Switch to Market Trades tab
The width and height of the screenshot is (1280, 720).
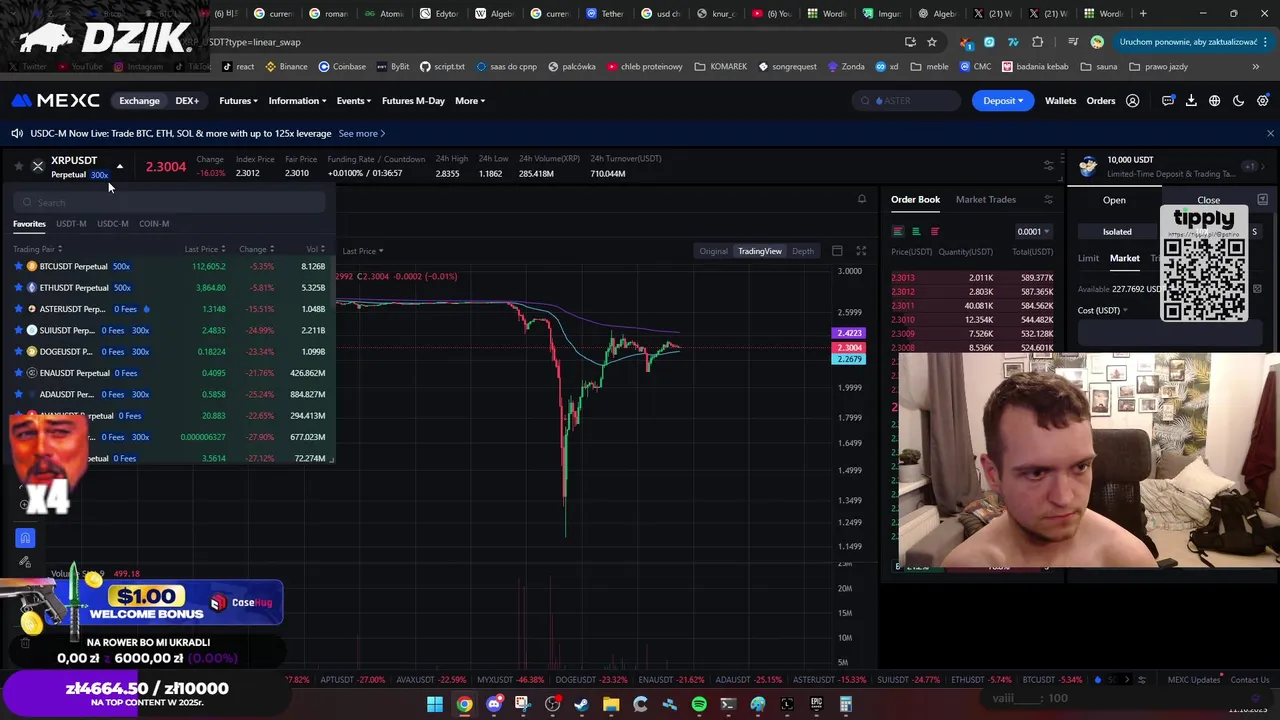click(x=985, y=200)
